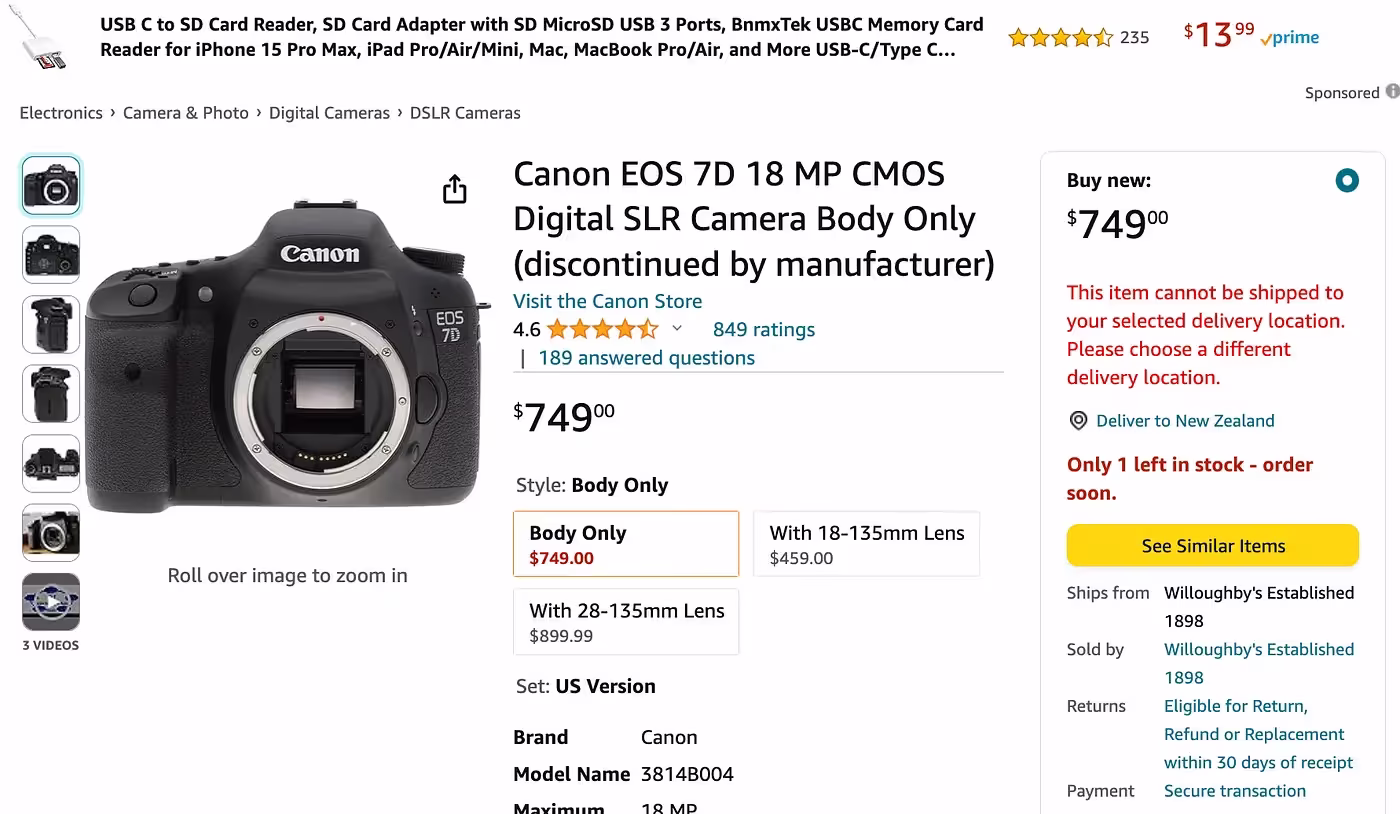Image resolution: width=1400 pixels, height=814 pixels.
Task: Select the camera top-view thumbnail
Action: [x=51, y=463]
